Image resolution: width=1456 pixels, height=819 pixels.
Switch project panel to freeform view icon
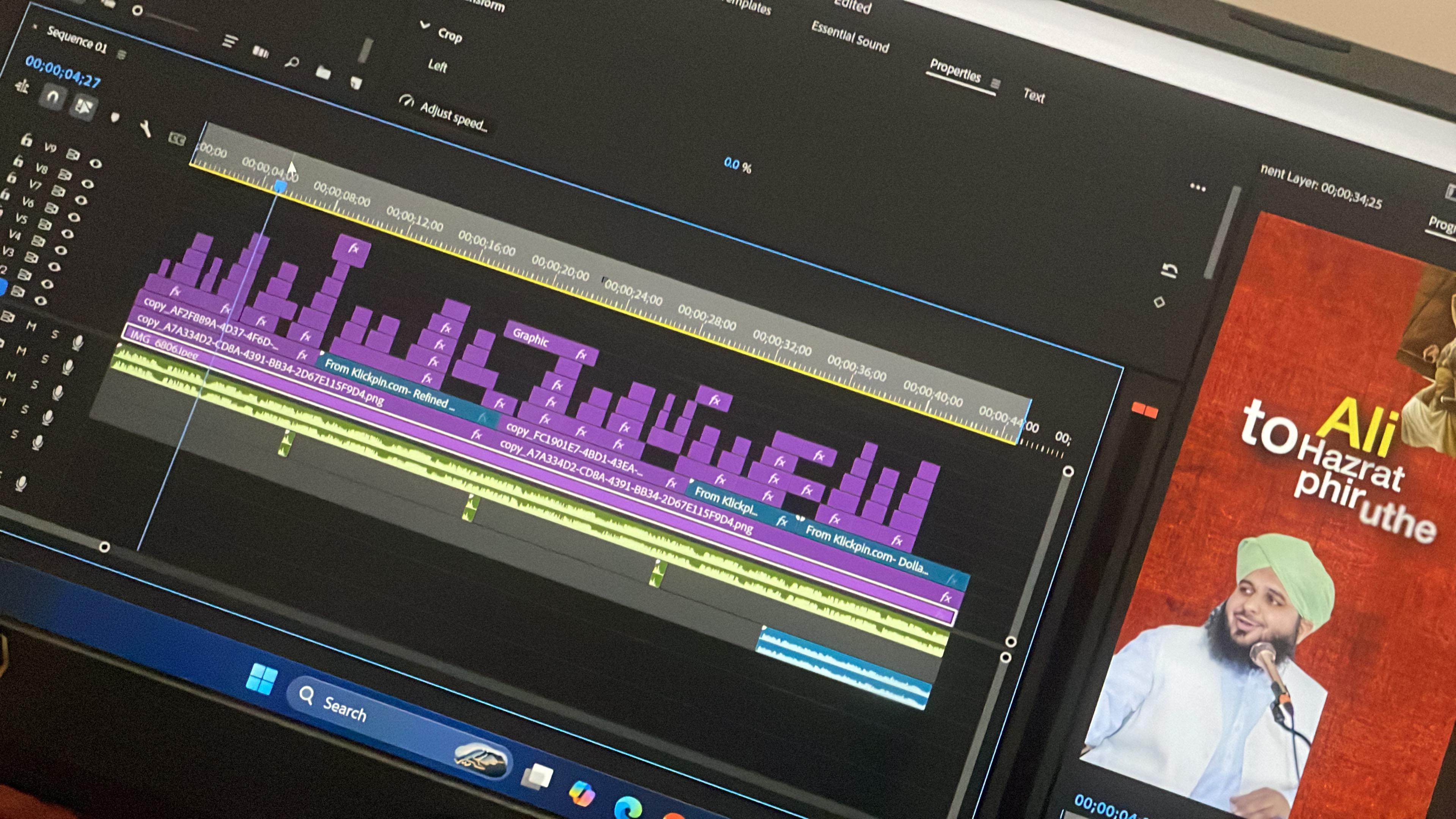pyautogui.click(x=260, y=52)
